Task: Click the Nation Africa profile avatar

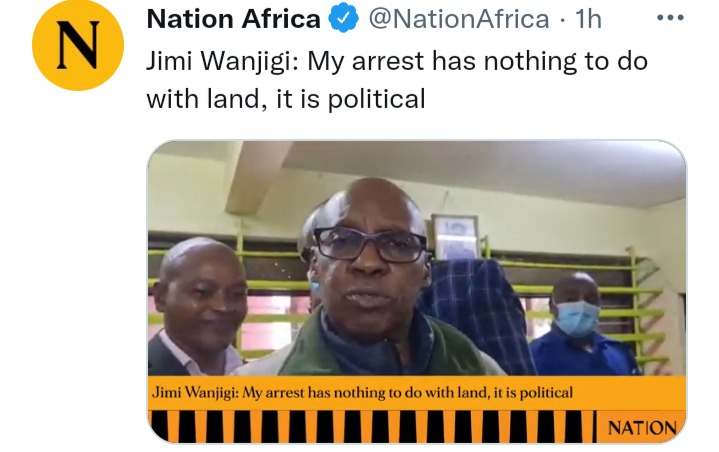Action: point(78,45)
